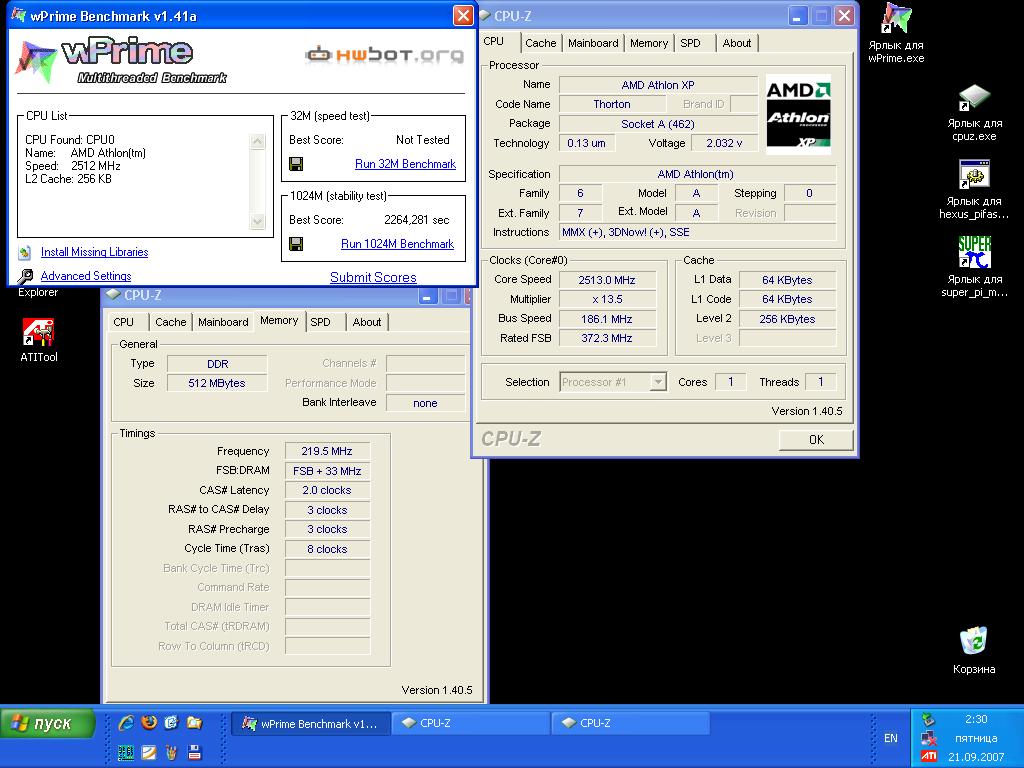Click the Voltage 2.032 v field

click(724, 143)
